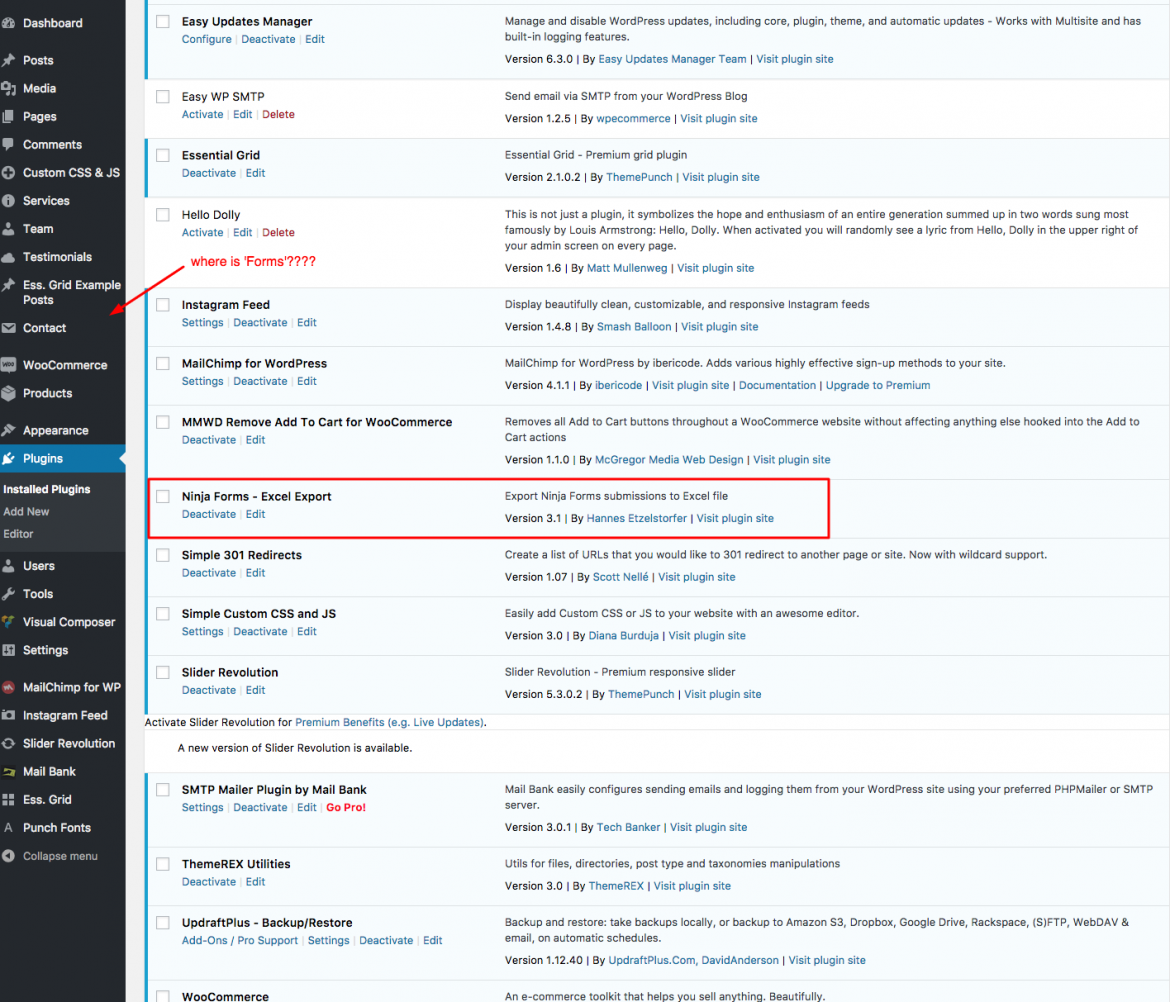
Task: Select 'A new version of Slider Revolution is available.'
Action: (295, 748)
